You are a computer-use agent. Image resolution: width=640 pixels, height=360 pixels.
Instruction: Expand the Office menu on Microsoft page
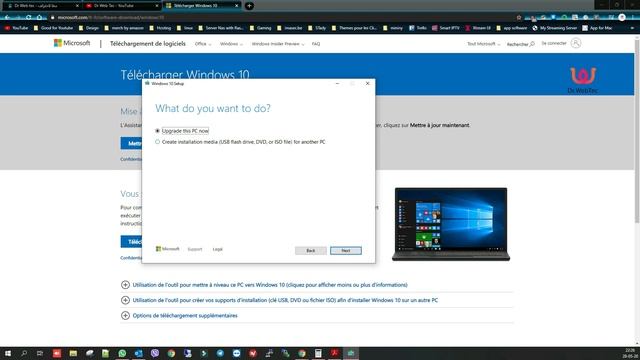203,44
